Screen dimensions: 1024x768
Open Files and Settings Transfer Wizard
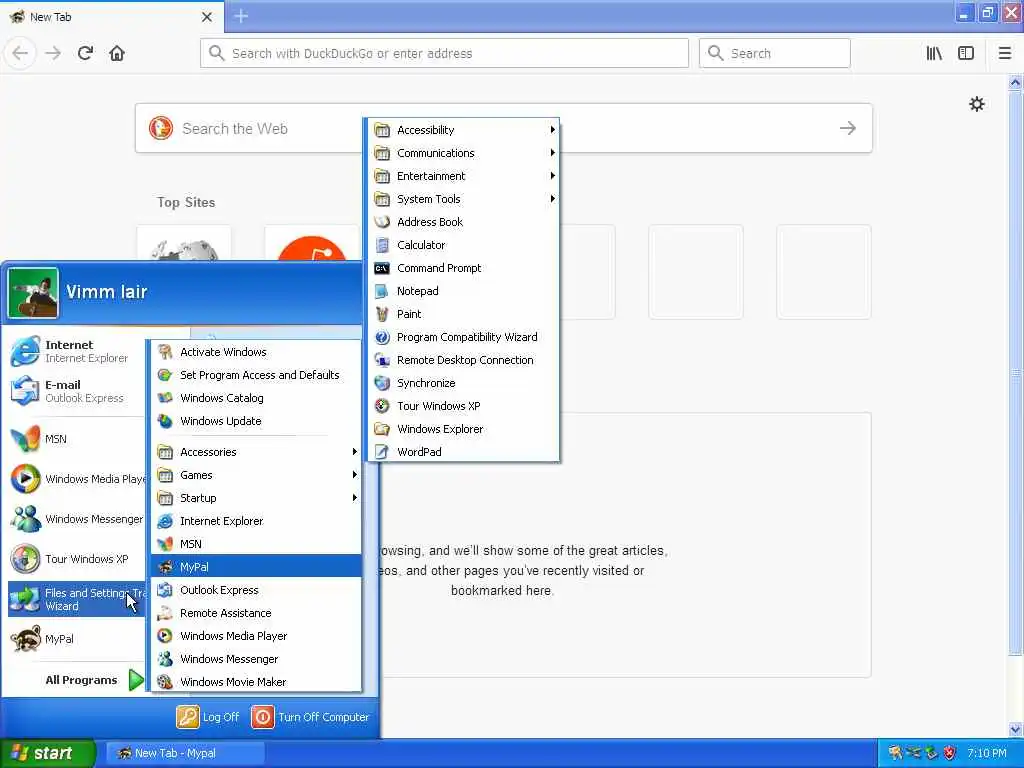click(76, 599)
